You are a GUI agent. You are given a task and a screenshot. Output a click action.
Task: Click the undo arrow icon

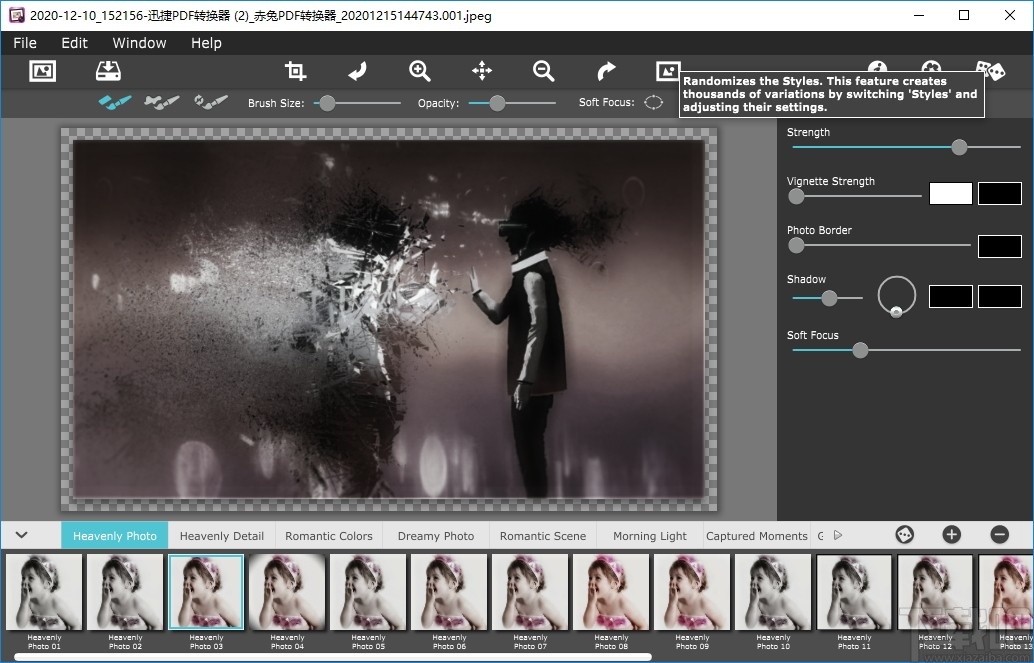[x=357, y=71]
